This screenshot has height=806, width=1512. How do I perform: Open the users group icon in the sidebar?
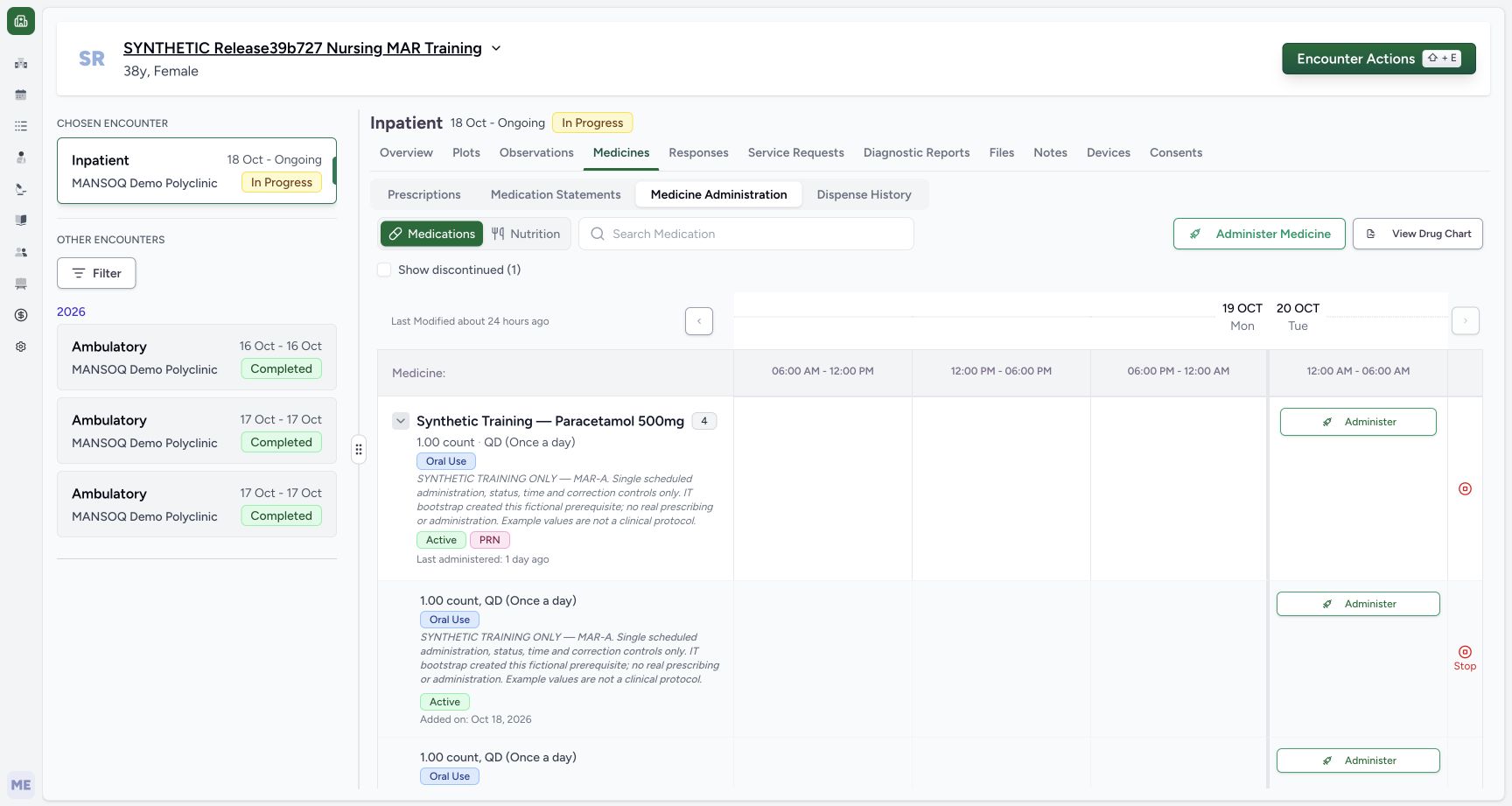click(x=21, y=252)
